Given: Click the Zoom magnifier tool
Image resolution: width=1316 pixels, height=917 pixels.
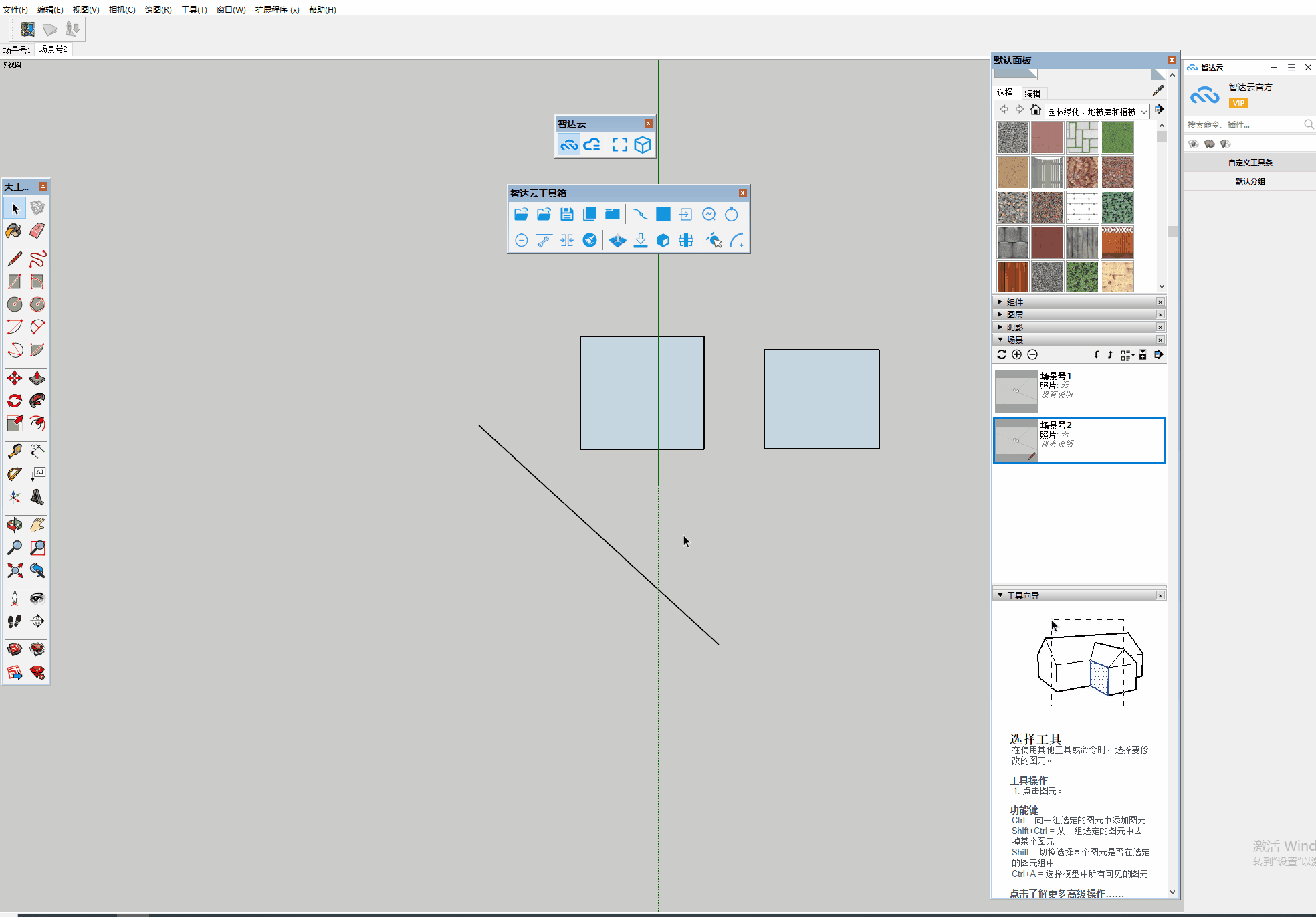Looking at the screenshot, I should [x=14, y=548].
